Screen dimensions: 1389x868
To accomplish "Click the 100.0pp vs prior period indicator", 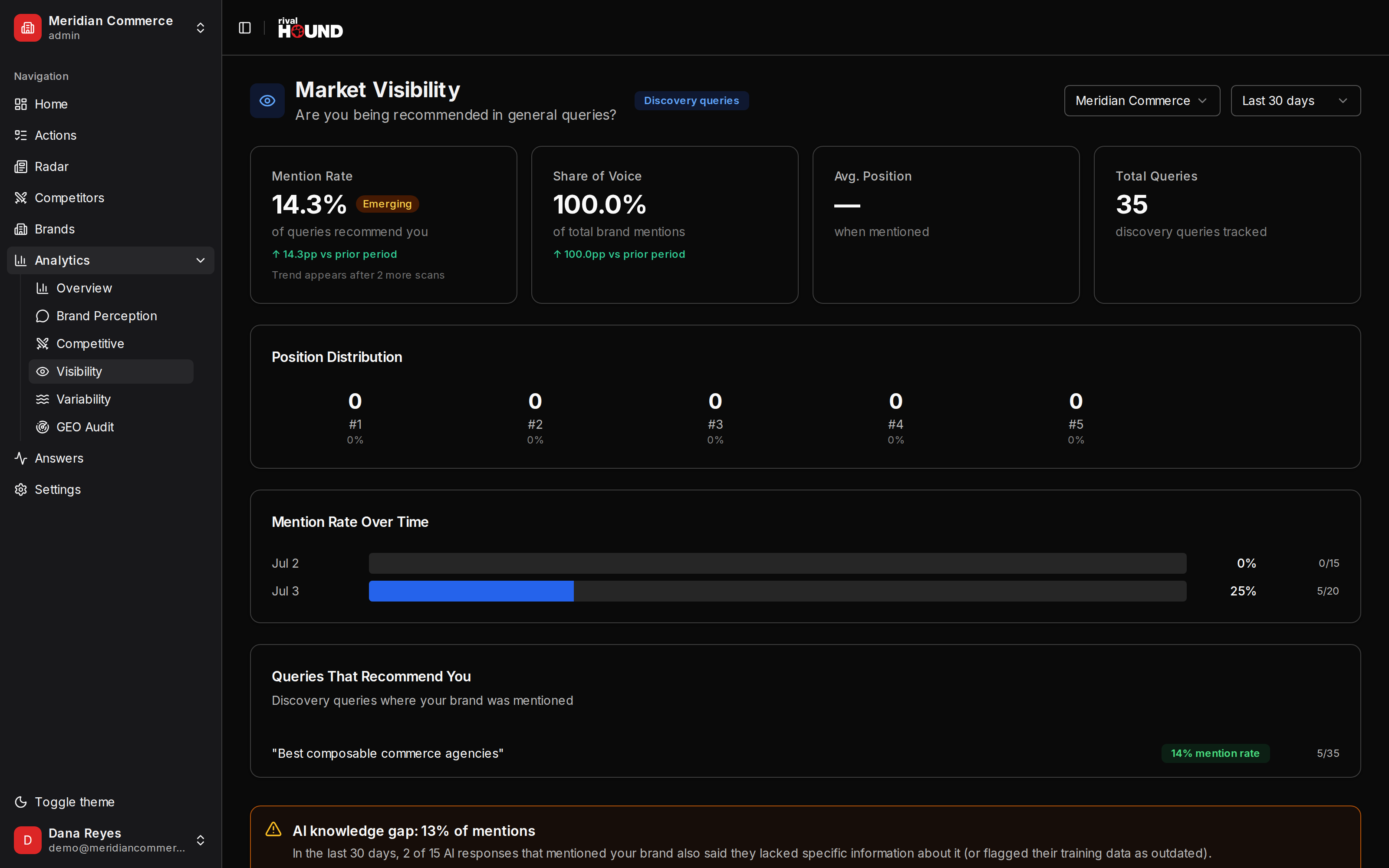I will [x=619, y=254].
